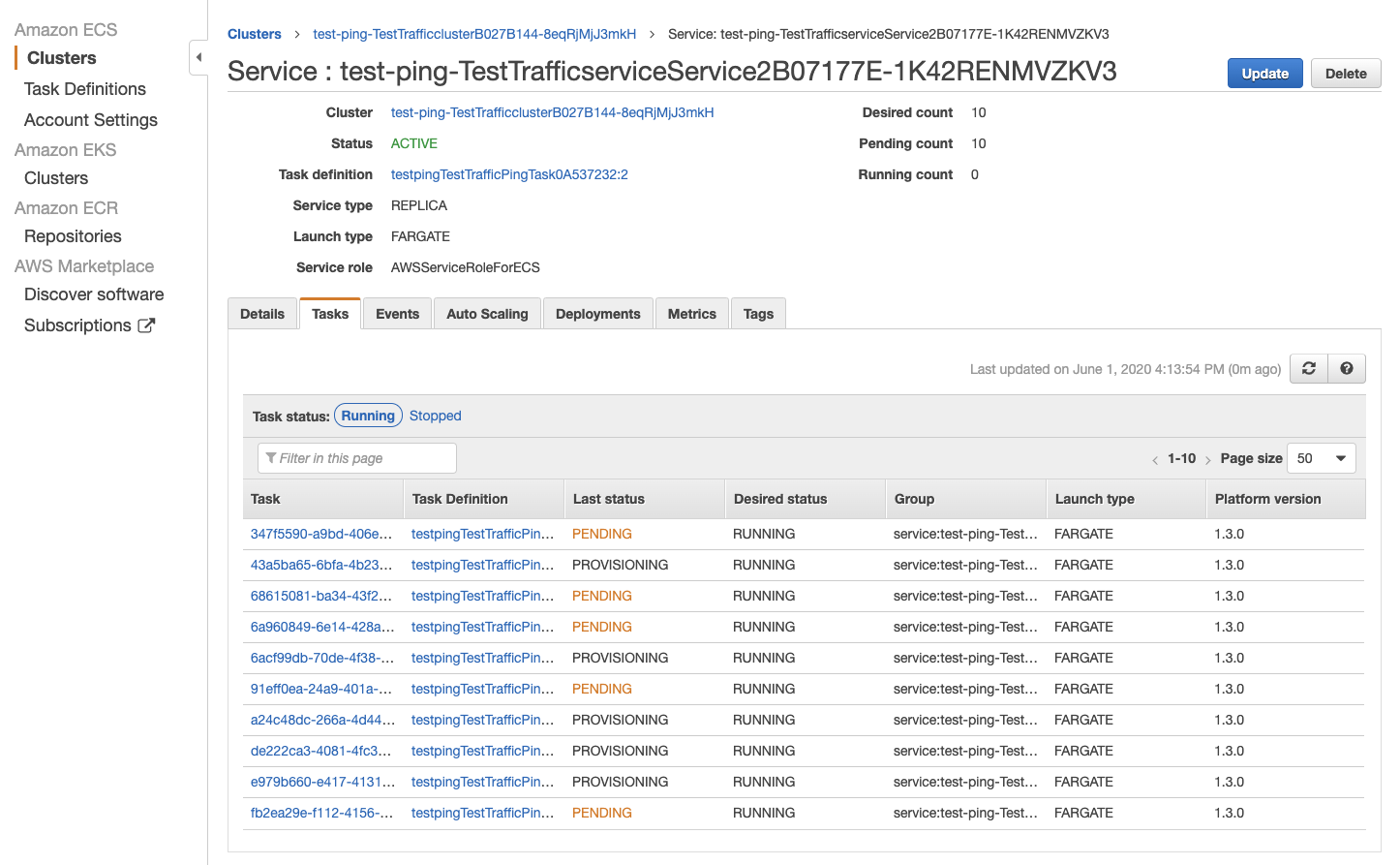Open Account Settings in sidebar
The image size is (1400, 865).
click(91, 120)
